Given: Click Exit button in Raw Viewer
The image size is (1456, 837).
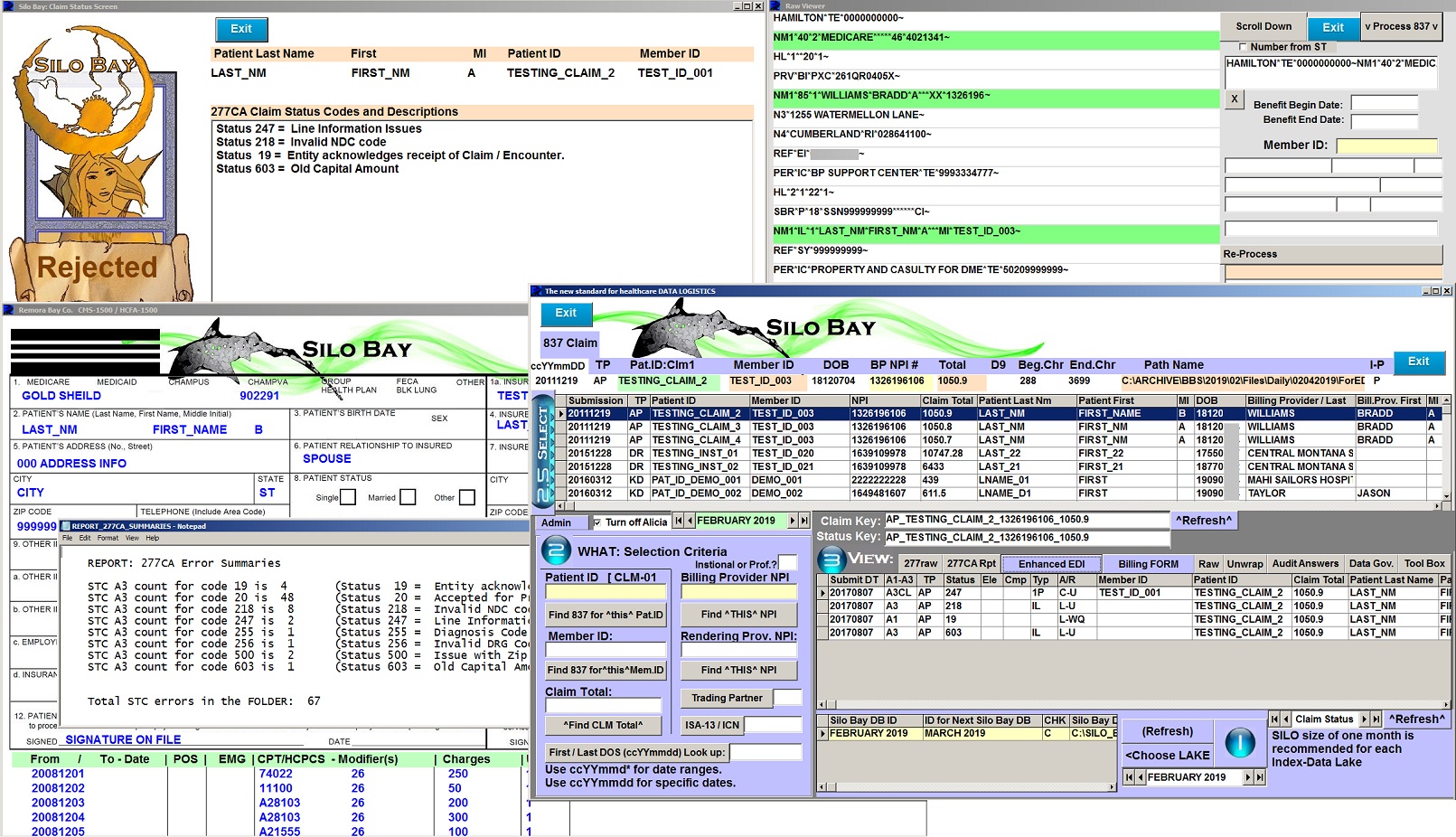Looking at the screenshot, I should pos(1333,27).
